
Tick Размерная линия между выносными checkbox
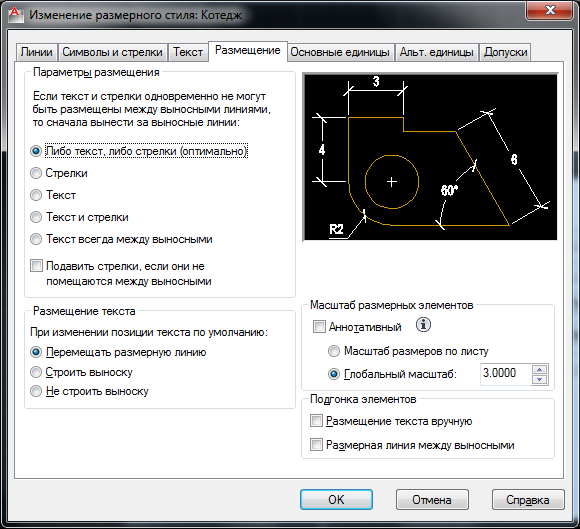(x=316, y=445)
